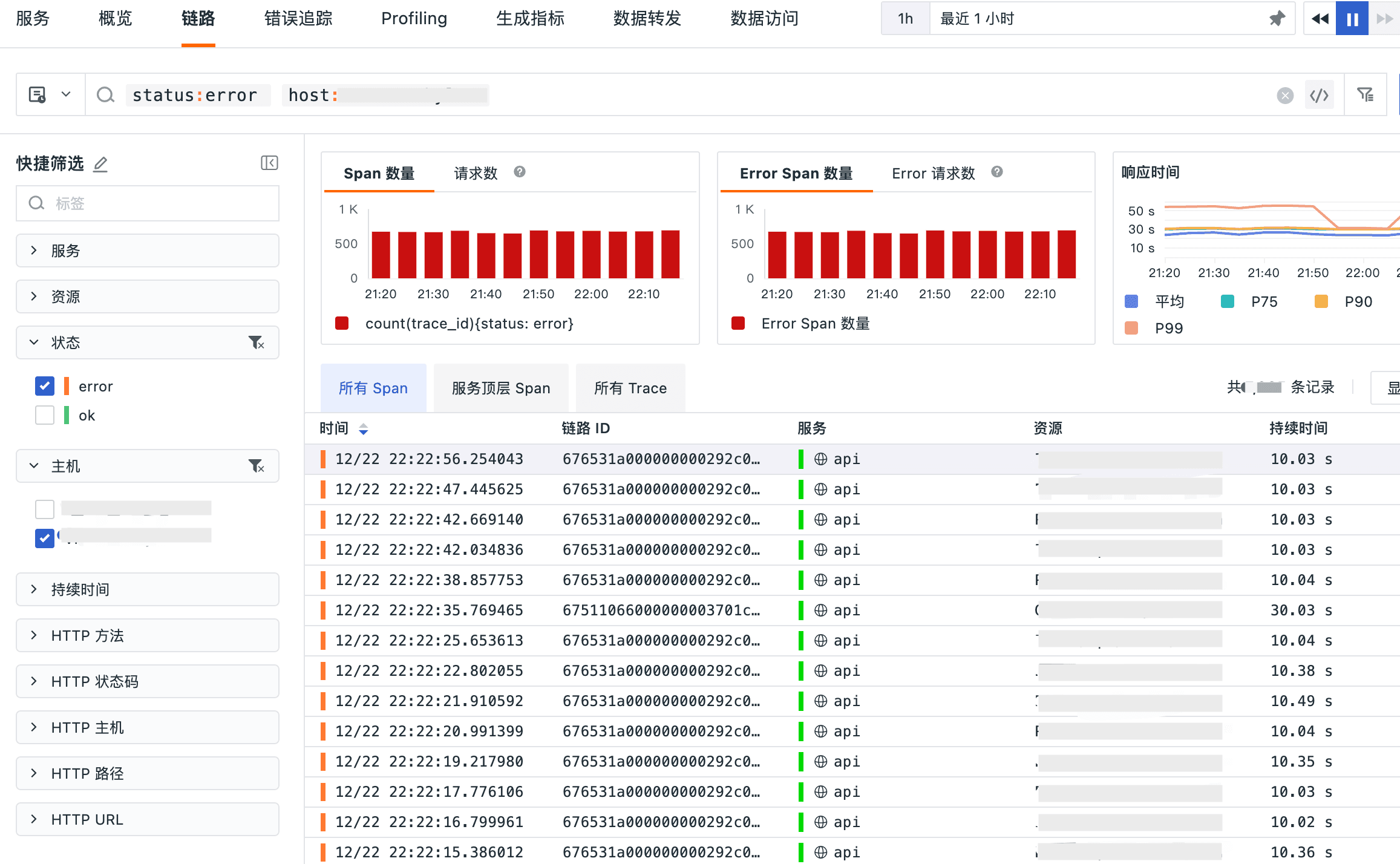Clear the 状态 filter with funnel icon

(256, 342)
